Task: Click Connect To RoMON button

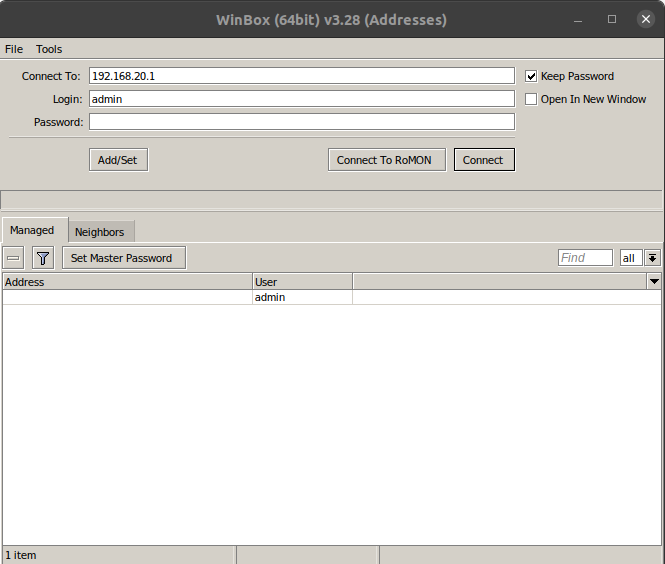Action: [x=384, y=160]
